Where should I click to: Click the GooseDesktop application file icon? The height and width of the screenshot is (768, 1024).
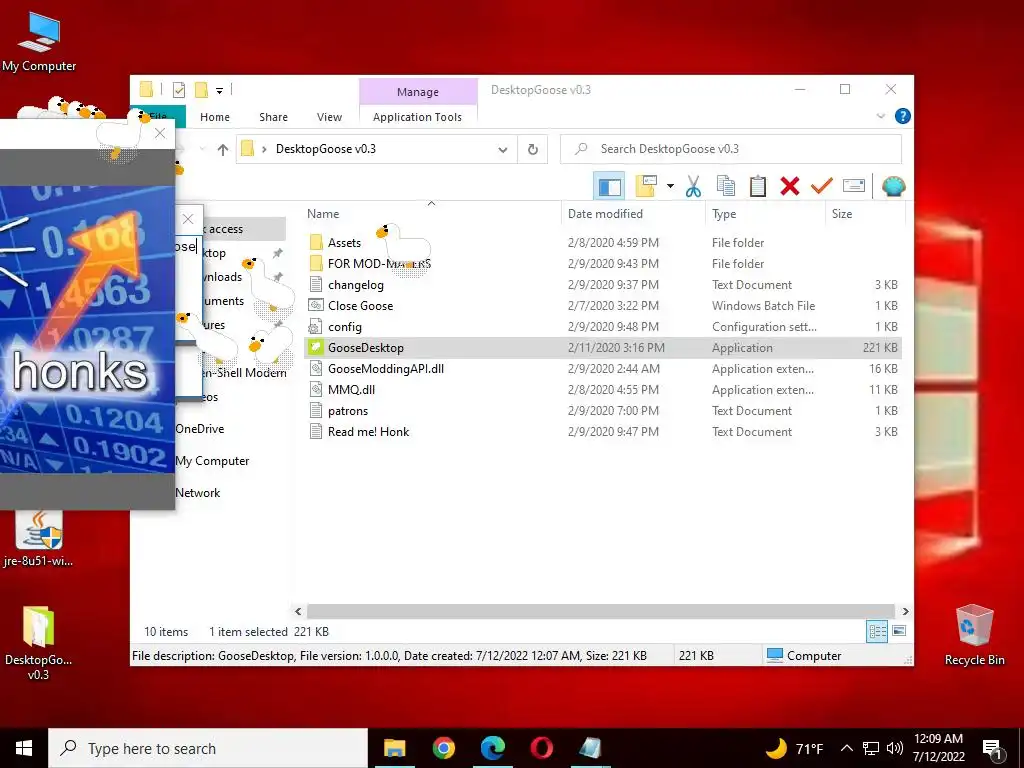315,347
